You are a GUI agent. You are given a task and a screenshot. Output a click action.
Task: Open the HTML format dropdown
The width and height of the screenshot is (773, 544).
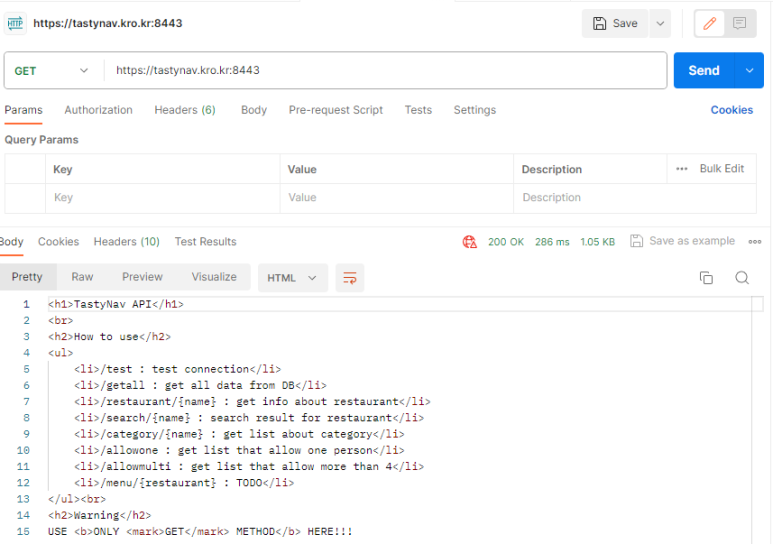pos(292,278)
